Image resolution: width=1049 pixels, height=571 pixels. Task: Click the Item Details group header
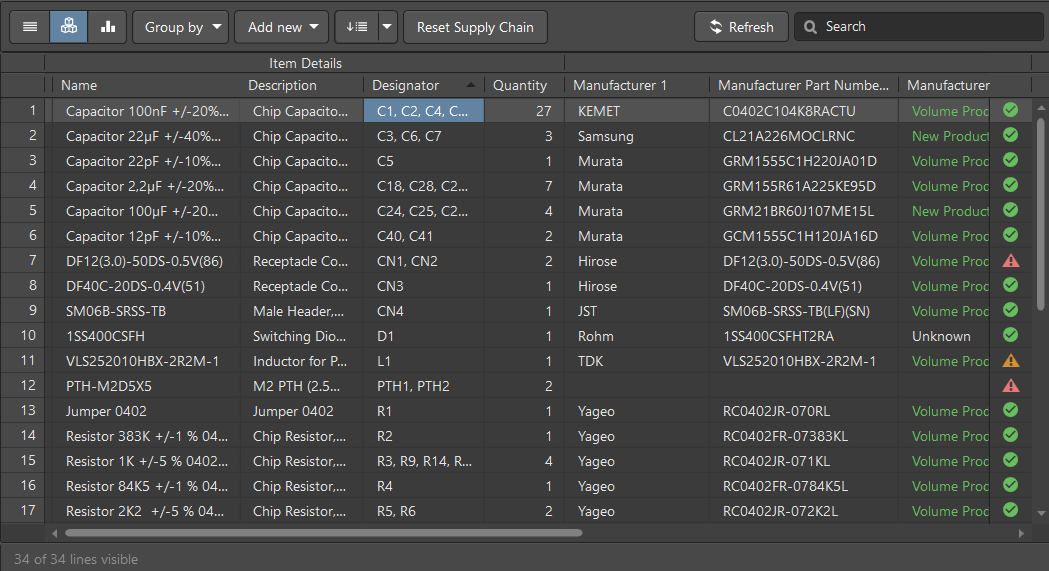[305, 63]
